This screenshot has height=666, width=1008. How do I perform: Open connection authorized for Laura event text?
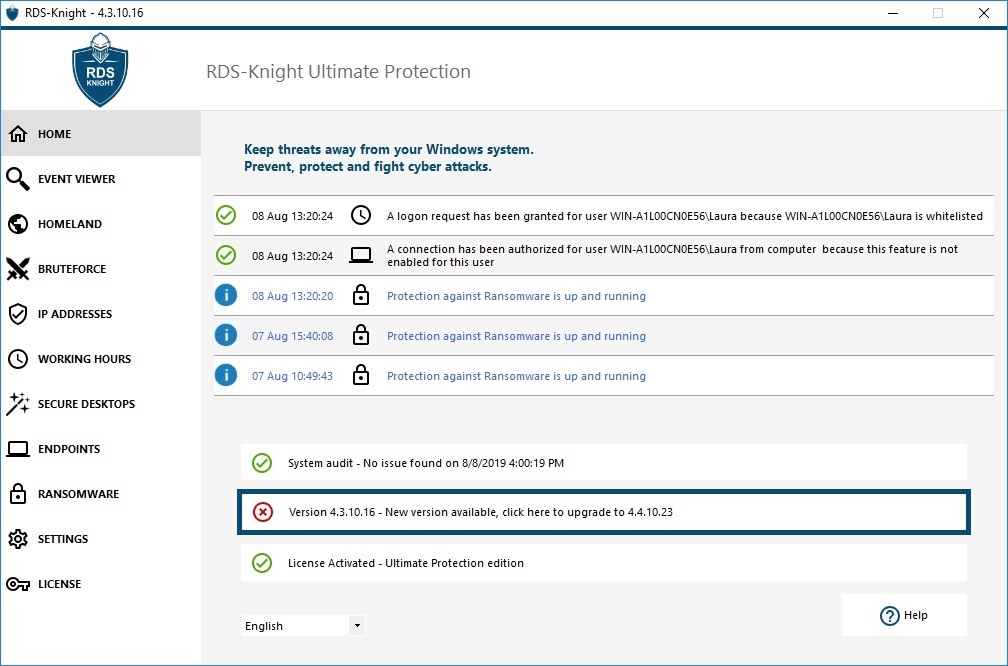(672, 255)
